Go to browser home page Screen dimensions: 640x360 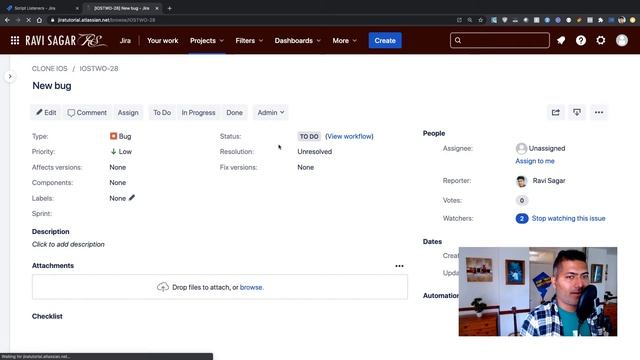(x=39, y=20)
